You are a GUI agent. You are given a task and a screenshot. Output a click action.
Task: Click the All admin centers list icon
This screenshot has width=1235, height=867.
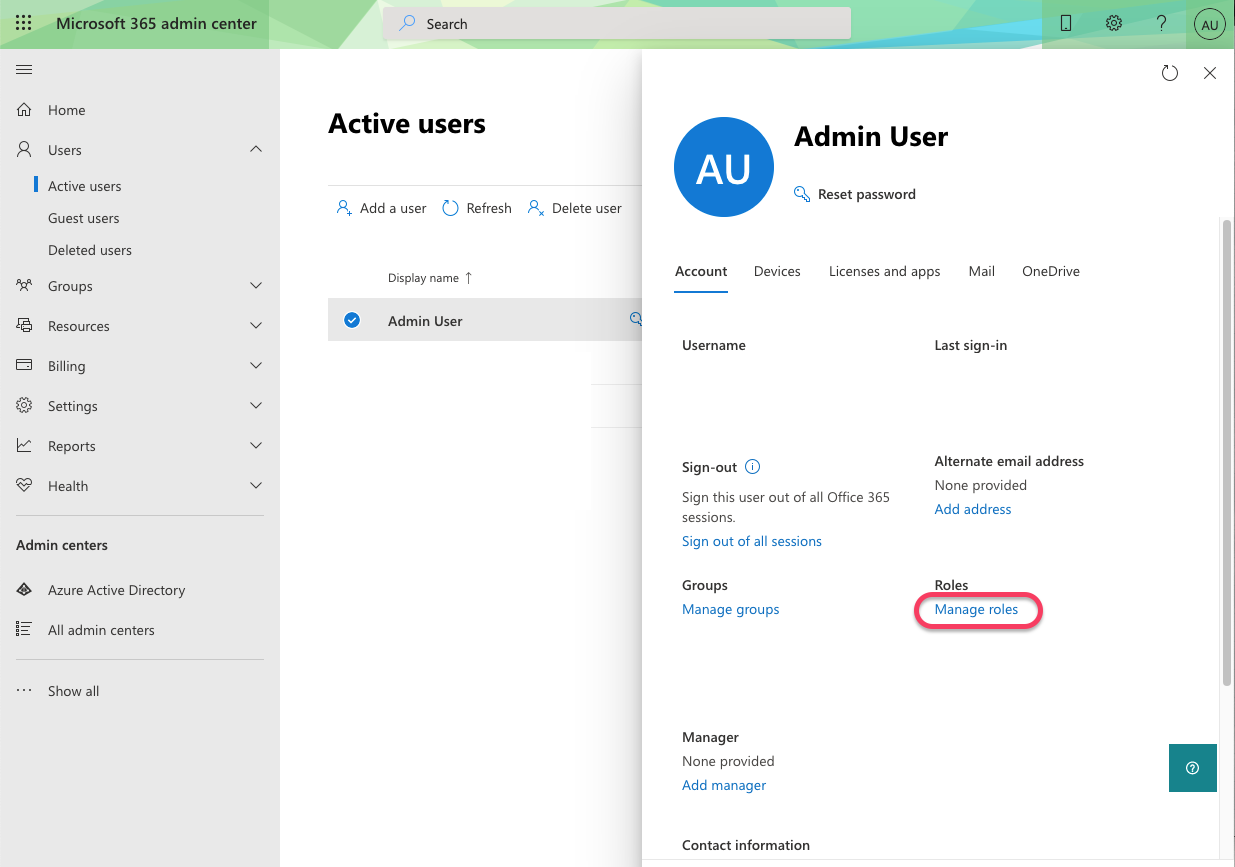click(24, 630)
